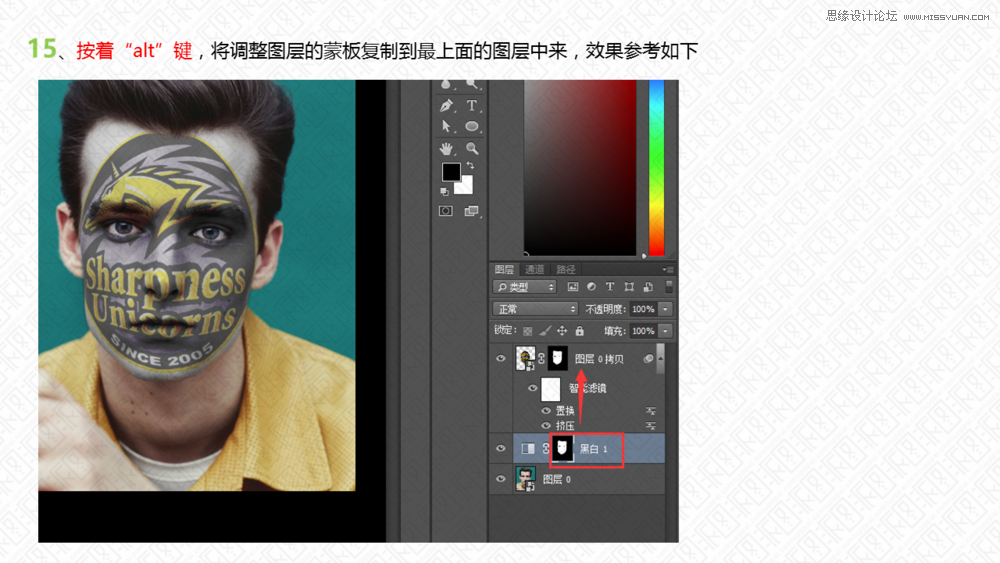Screen dimensions: 1000x563
Task: Toggle Quick Mask mode
Action: 446,211
